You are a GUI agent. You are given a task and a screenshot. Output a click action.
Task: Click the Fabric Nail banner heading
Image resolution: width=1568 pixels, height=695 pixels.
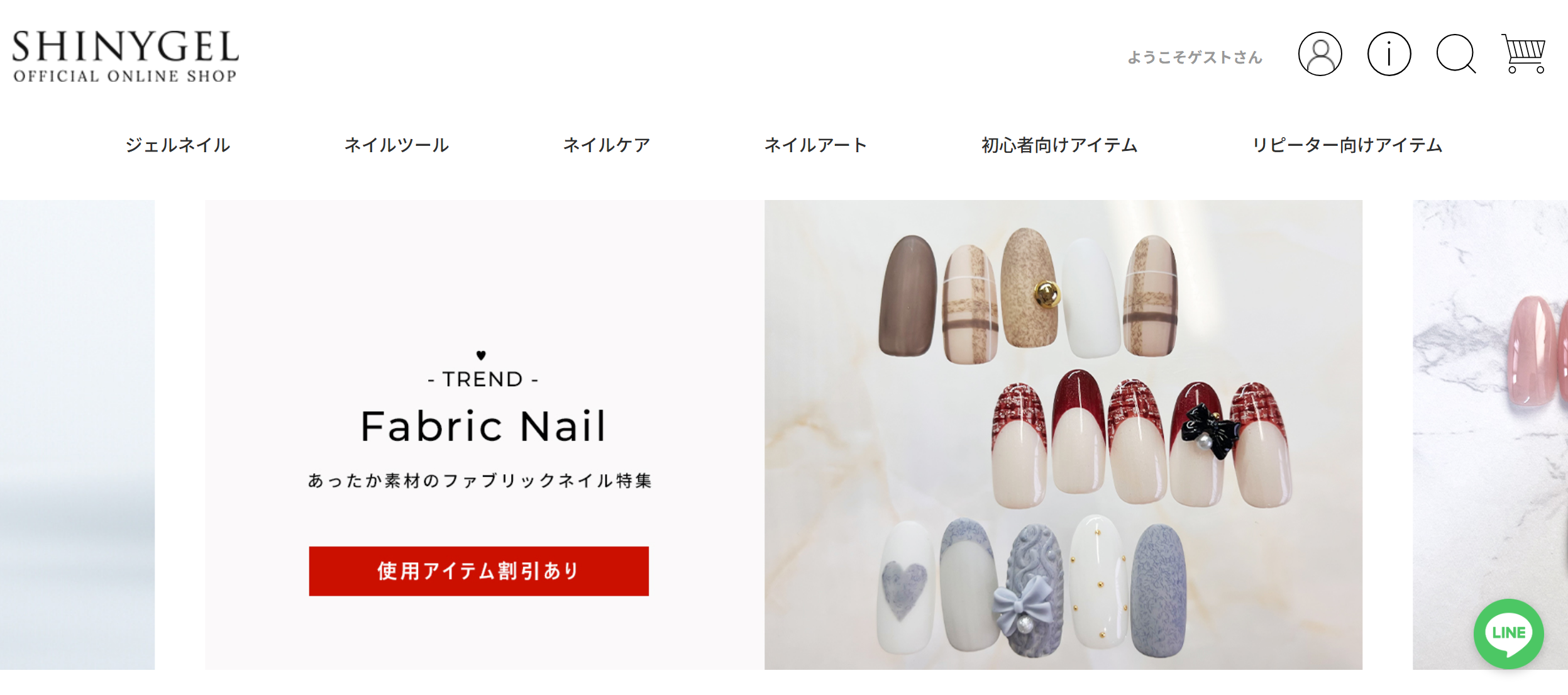(483, 426)
